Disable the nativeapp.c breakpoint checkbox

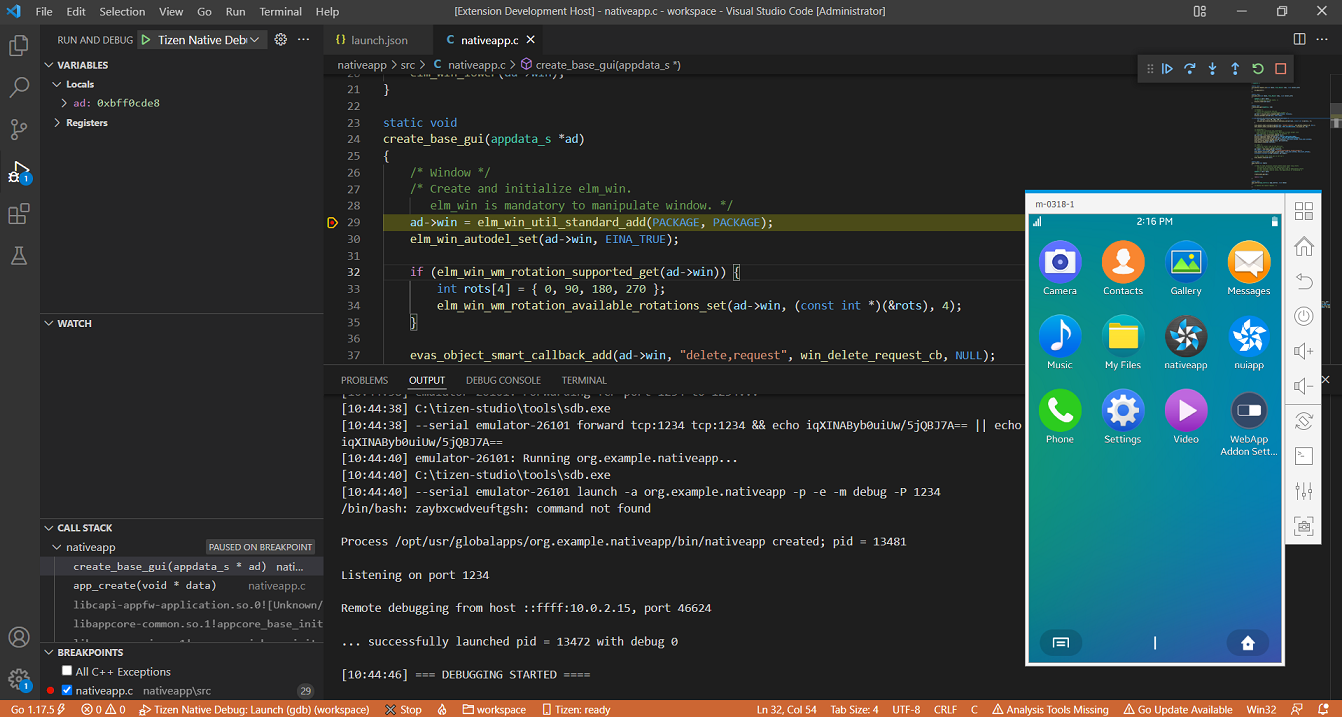[69, 690]
